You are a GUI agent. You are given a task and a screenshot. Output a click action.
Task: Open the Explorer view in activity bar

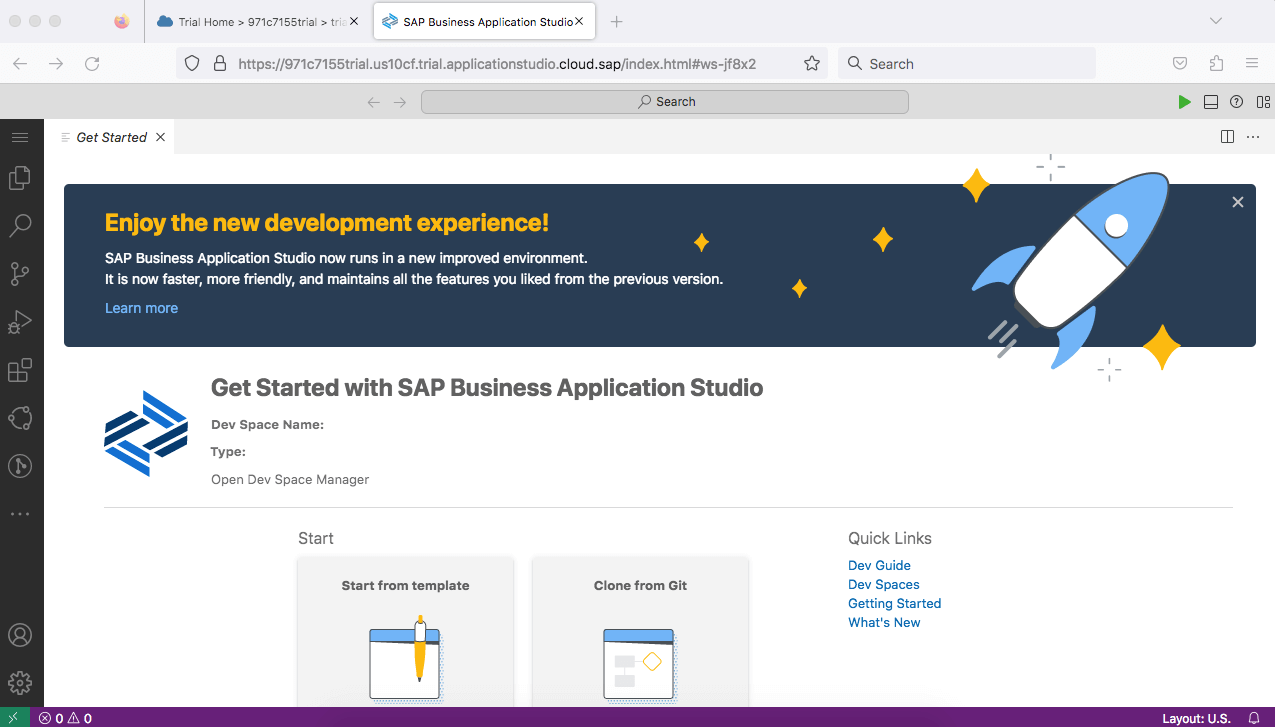point(20,178)
